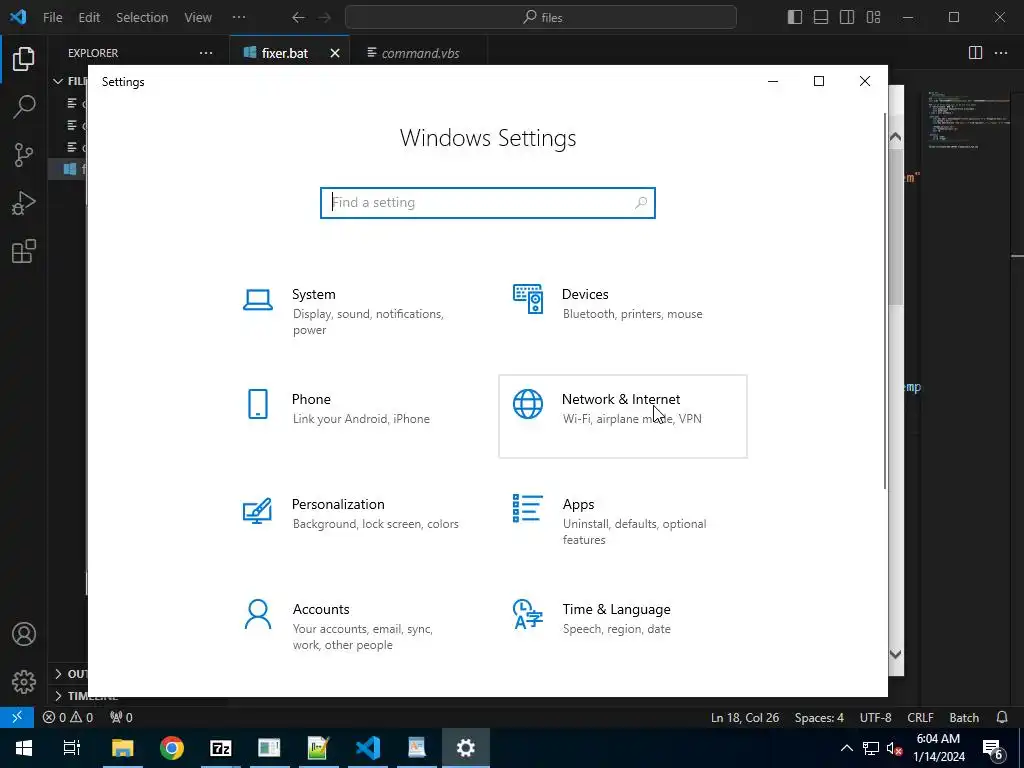Open the Edit menu
The image size is (1024, 768).
coord(89,18)
